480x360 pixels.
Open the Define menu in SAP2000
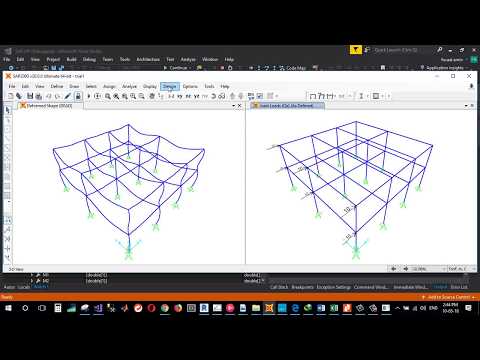[57, 86]
